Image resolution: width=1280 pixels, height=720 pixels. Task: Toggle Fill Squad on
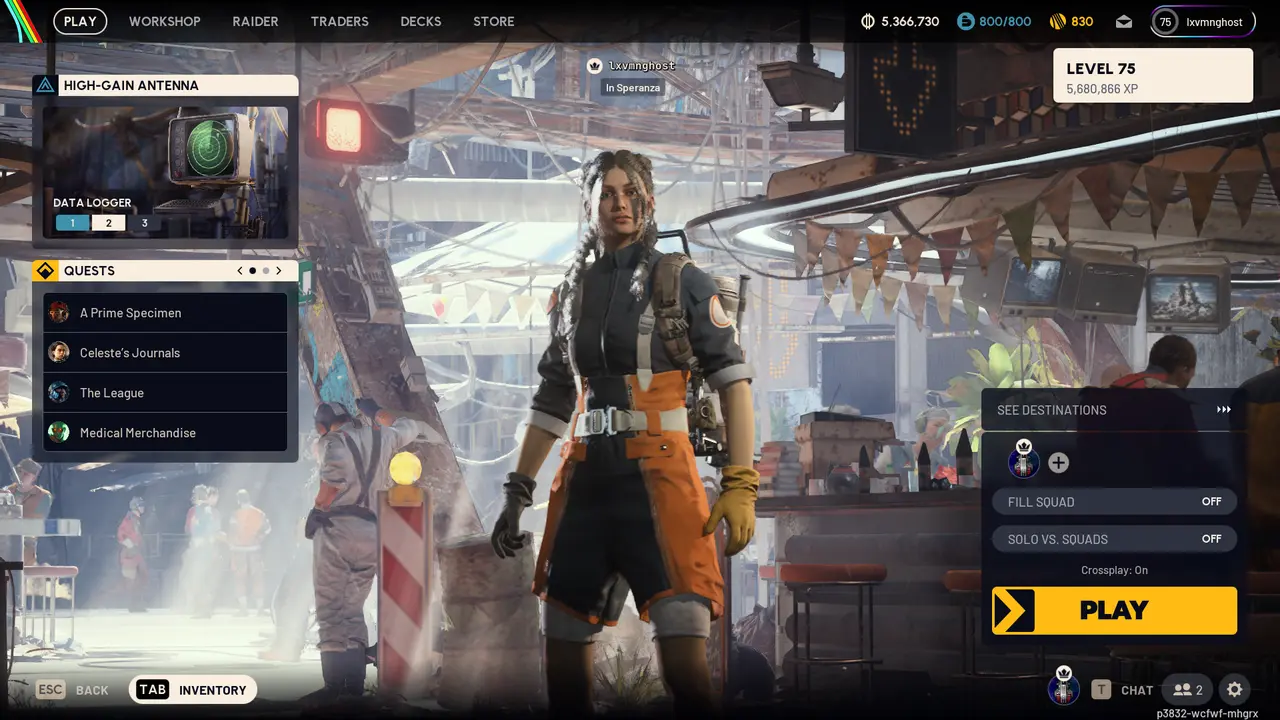[x=1114, y=502]
